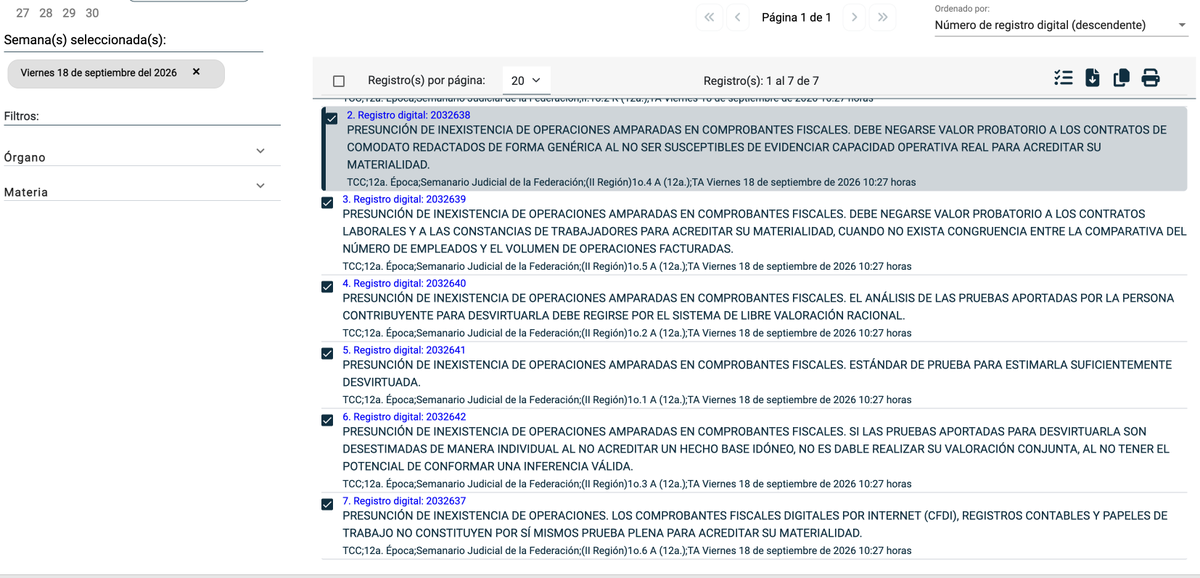Screen dimensions: 1200x578
Task: Click title about 'CONTRATOS LABORALES Y A LAS CONSTANCIAS'
Action: (764, 232)
